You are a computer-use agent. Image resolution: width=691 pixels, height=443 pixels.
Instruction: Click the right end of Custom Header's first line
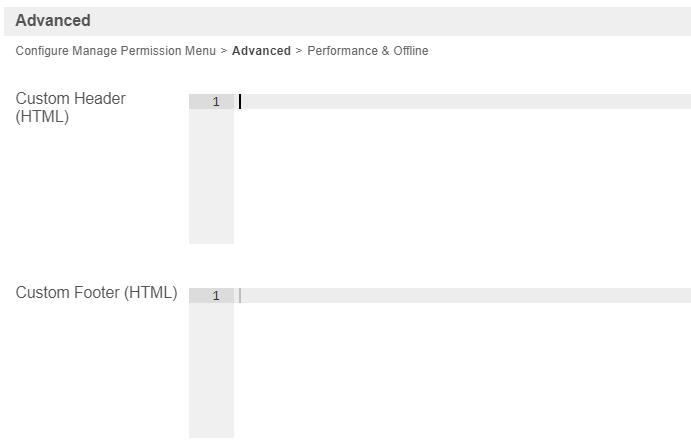[x=680, y=102]
